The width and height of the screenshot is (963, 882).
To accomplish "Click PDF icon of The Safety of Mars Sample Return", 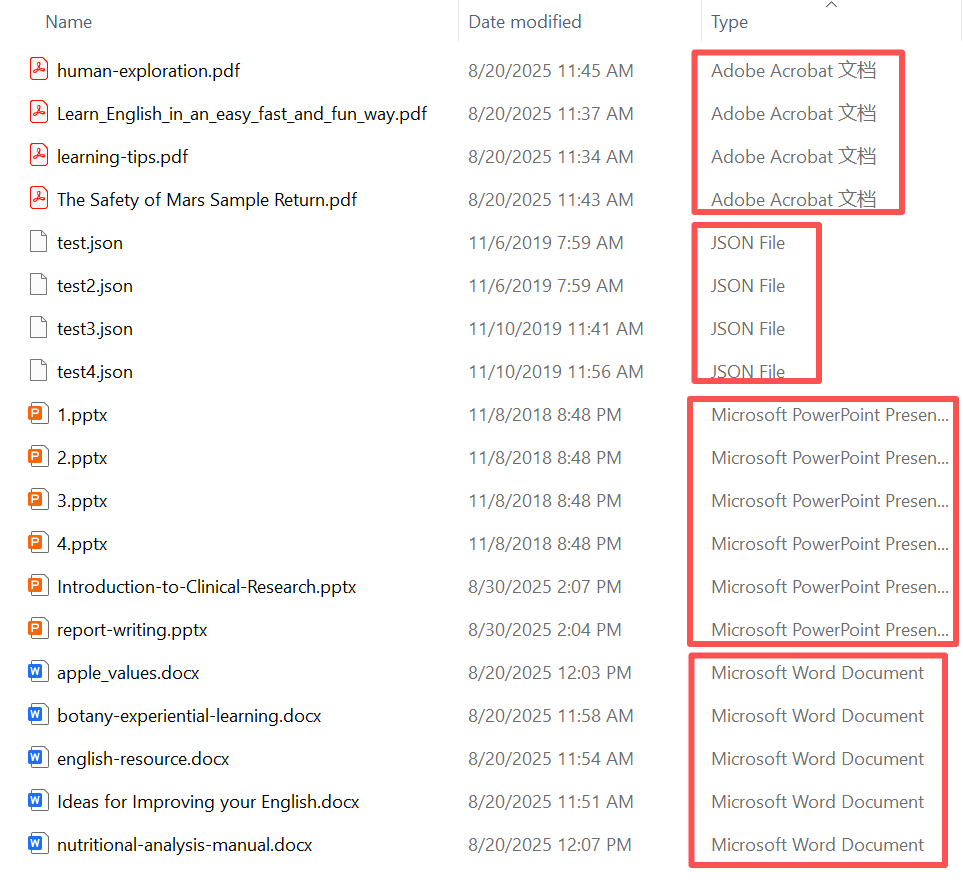I will tap(39, 198).
